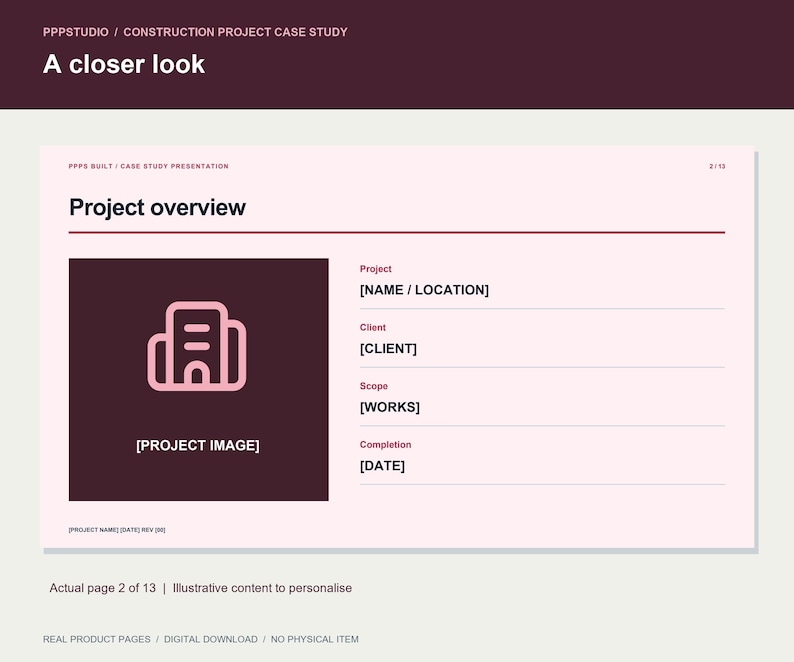The width and height of the screenshot is (794, 662).
Task: Click 'NO PHYSICAL ITEM' footer text
Action: [x=314, y=639]
